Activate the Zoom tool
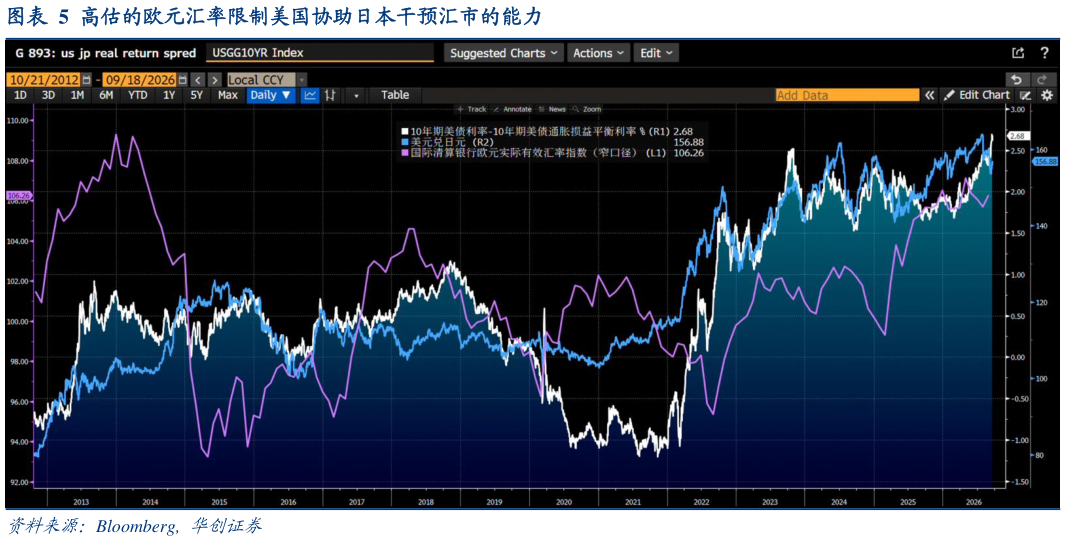This screenshot has width=1066, height=541. coord(587,109)
